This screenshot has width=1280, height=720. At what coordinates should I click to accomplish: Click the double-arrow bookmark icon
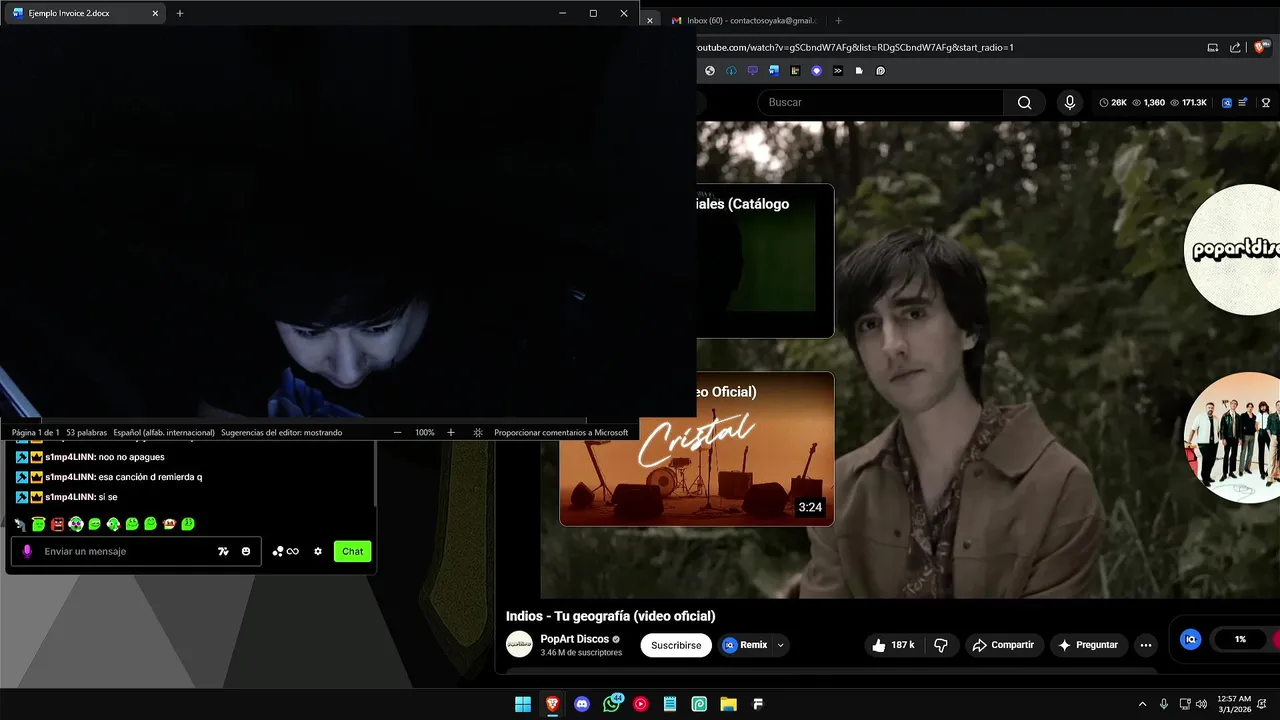[838, 71]
